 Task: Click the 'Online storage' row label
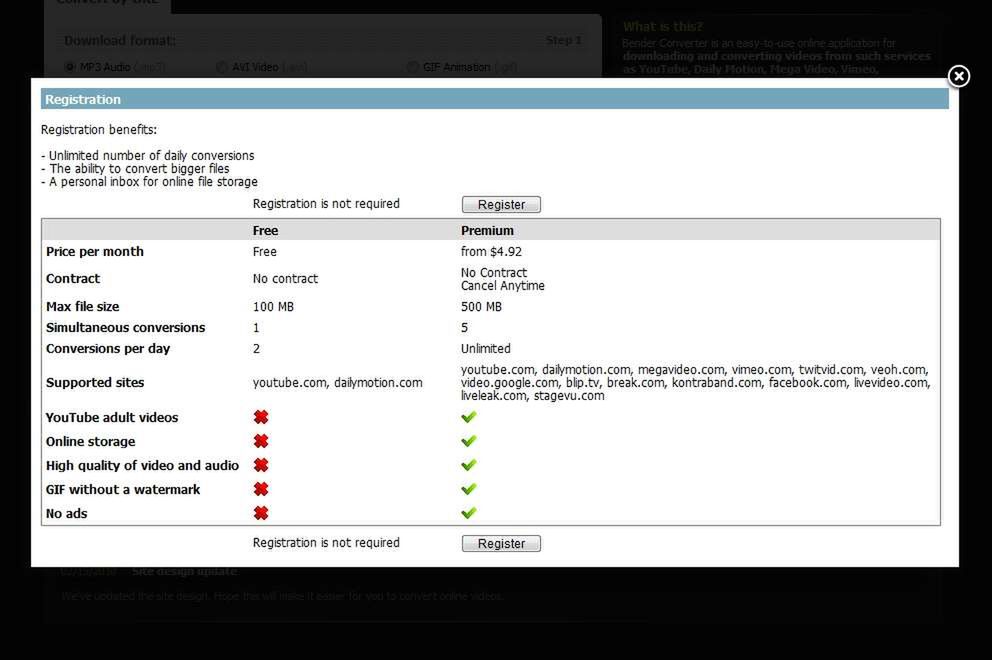[90, 441]
